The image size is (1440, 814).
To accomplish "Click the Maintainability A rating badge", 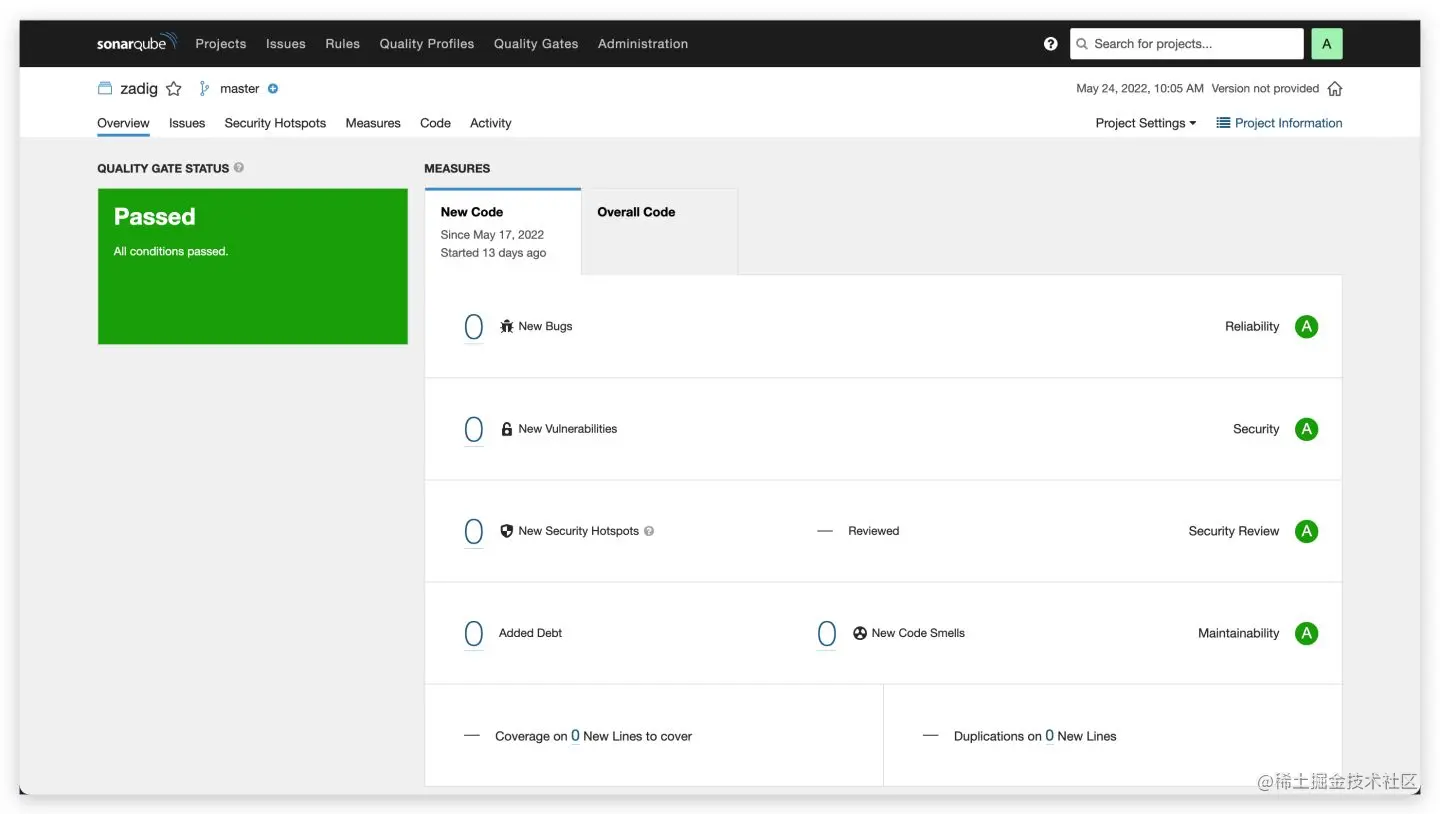I will point(1306,633).
